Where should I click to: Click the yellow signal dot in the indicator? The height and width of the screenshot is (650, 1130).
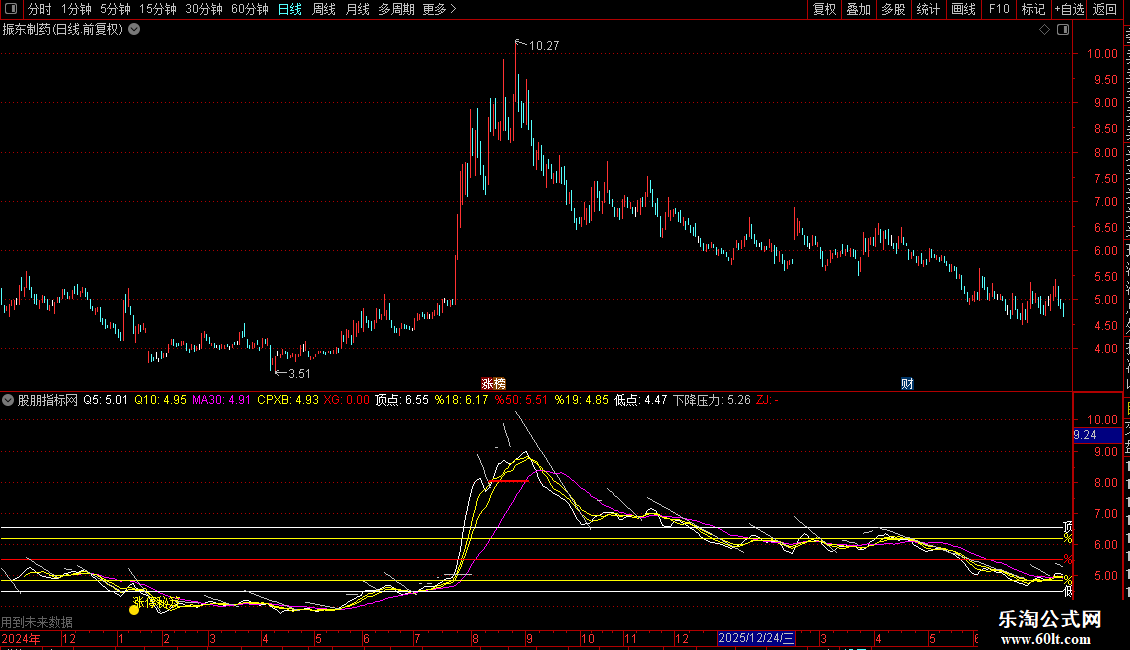point(134,610)
